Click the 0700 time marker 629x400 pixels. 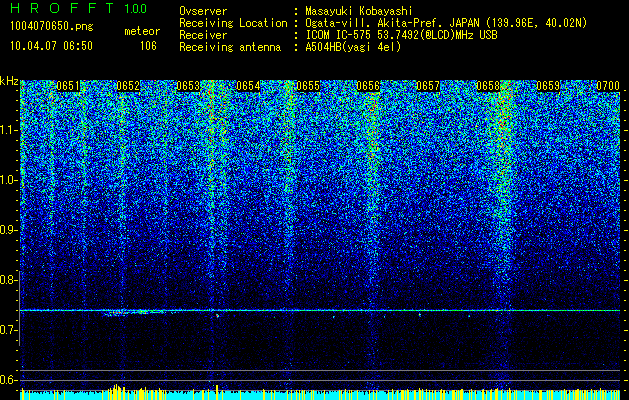point(608,86)
